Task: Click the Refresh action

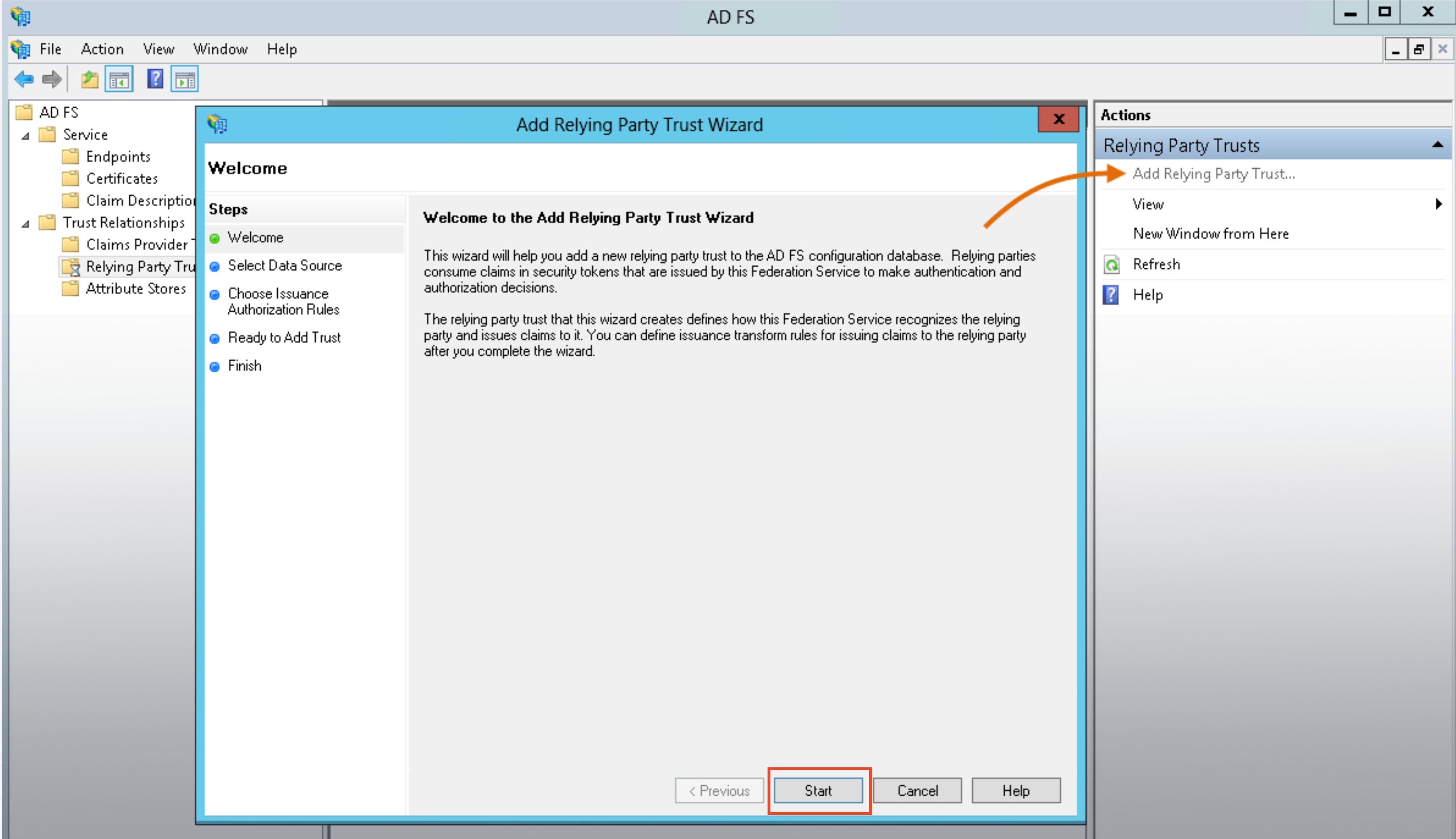Action: 1156,265
